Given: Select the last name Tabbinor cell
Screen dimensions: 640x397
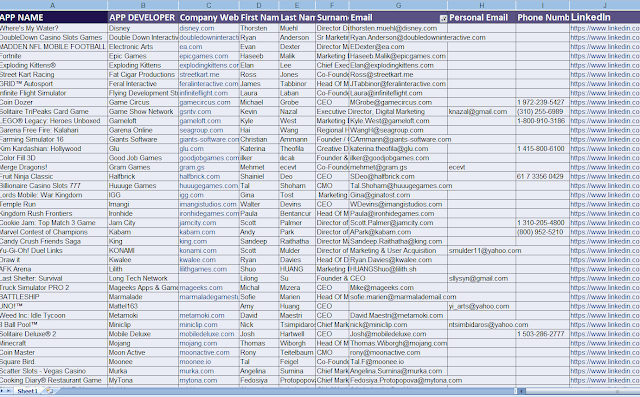Looking at the screenshot, I should tap(297, 84).
